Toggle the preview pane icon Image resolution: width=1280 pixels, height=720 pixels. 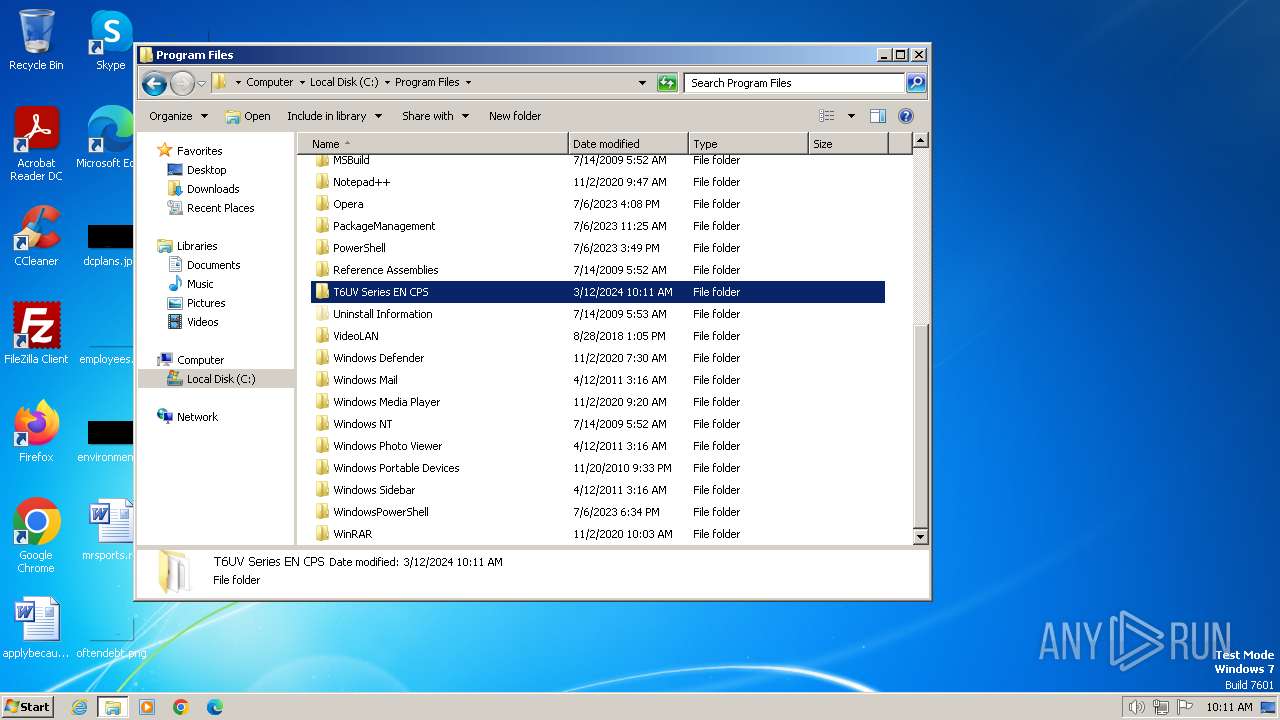point(877,116)
